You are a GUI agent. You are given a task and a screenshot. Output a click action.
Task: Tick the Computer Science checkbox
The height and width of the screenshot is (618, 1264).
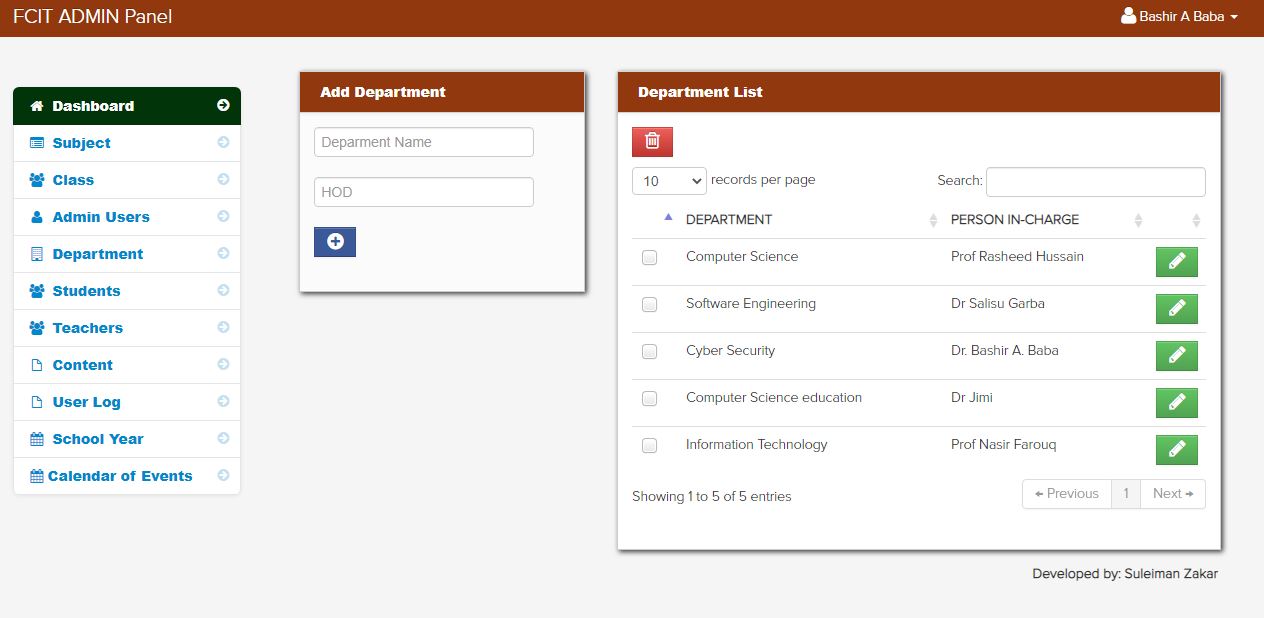point(650,258)
